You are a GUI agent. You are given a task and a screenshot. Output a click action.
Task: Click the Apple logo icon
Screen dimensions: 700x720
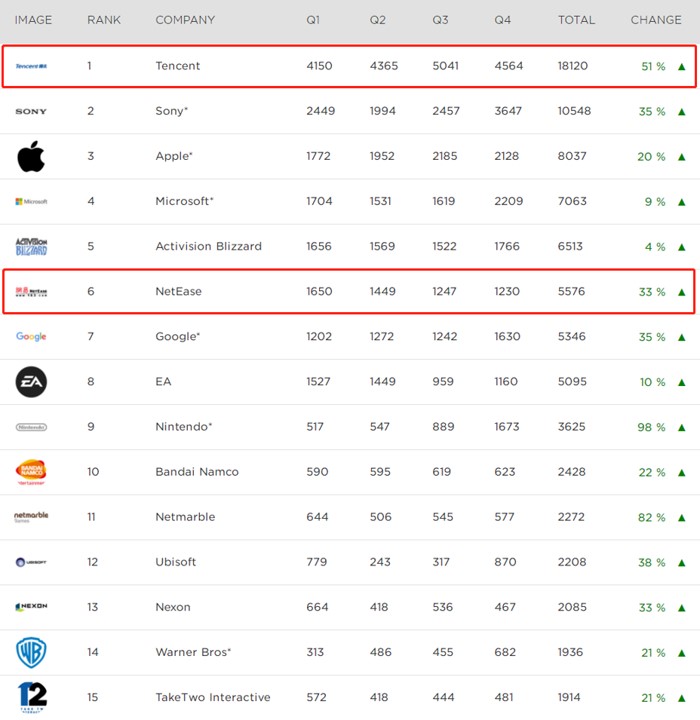31,156
